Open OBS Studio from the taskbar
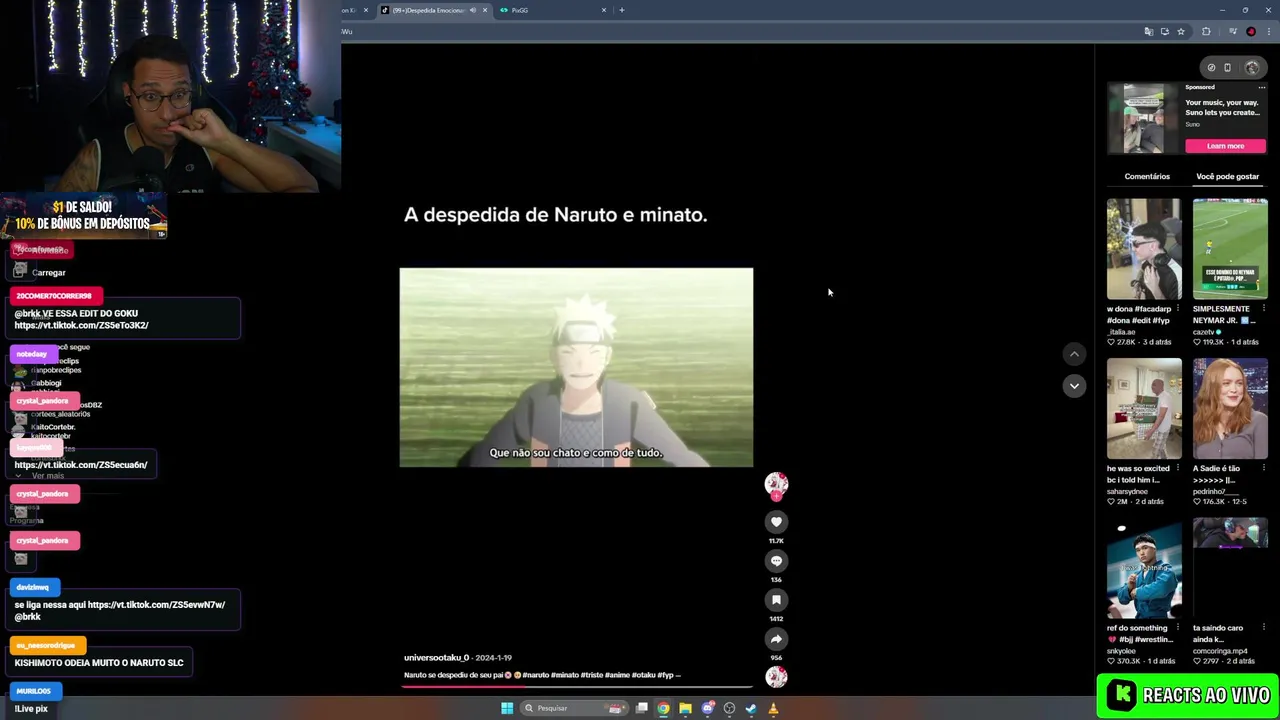 click(729, 708)
